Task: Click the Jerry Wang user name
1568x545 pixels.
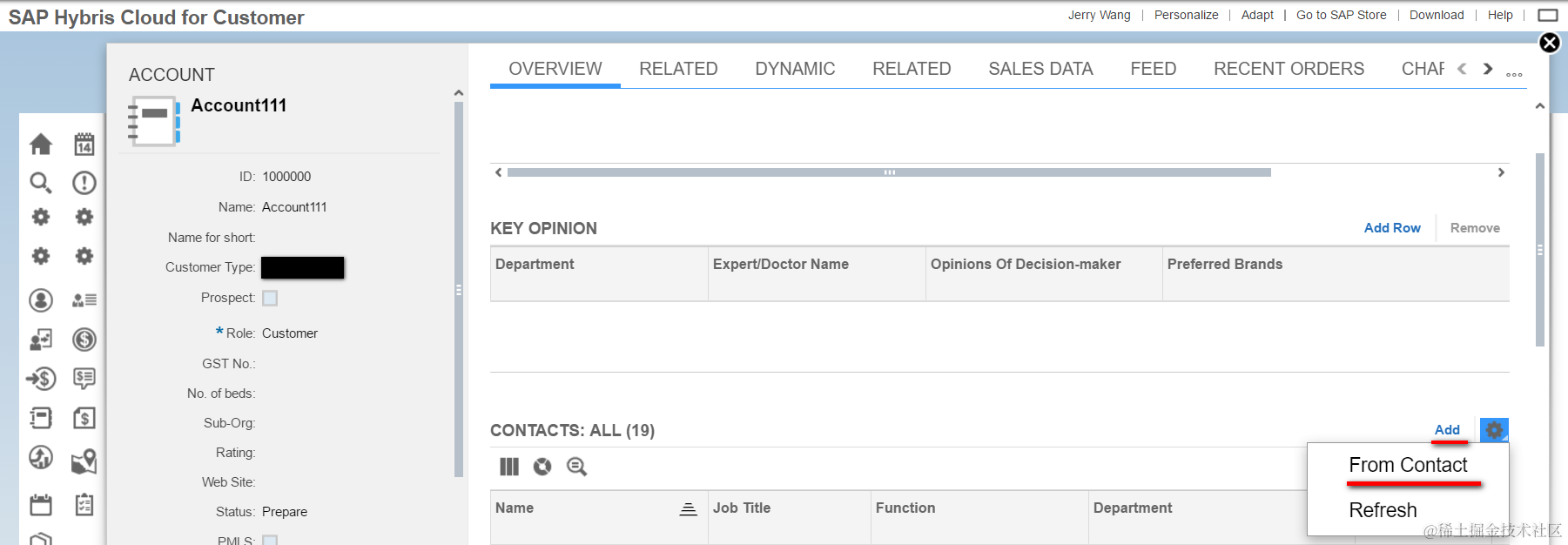Action: point(1100,15)
